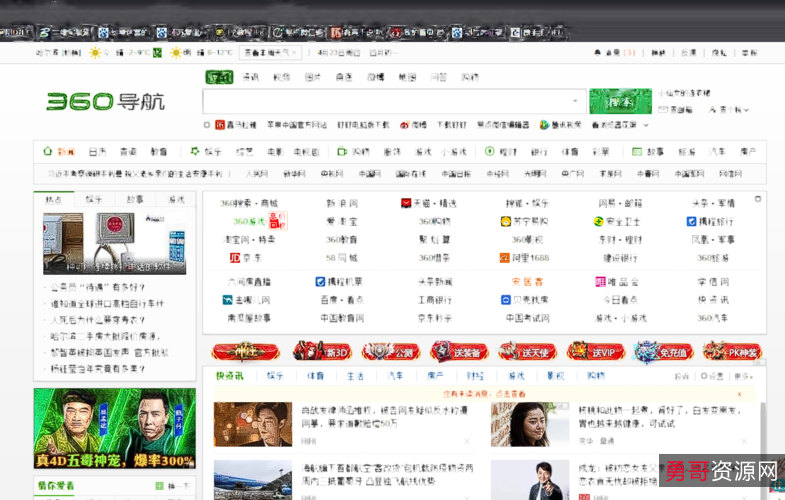The height and width of the screenshot is (500, 785).
Task: Switch to the 财经 news feed tab
Action: click(475, 376)
